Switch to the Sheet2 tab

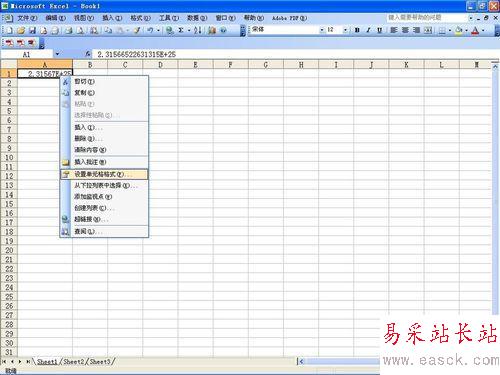pyautogui.click(x=74, y=361)
